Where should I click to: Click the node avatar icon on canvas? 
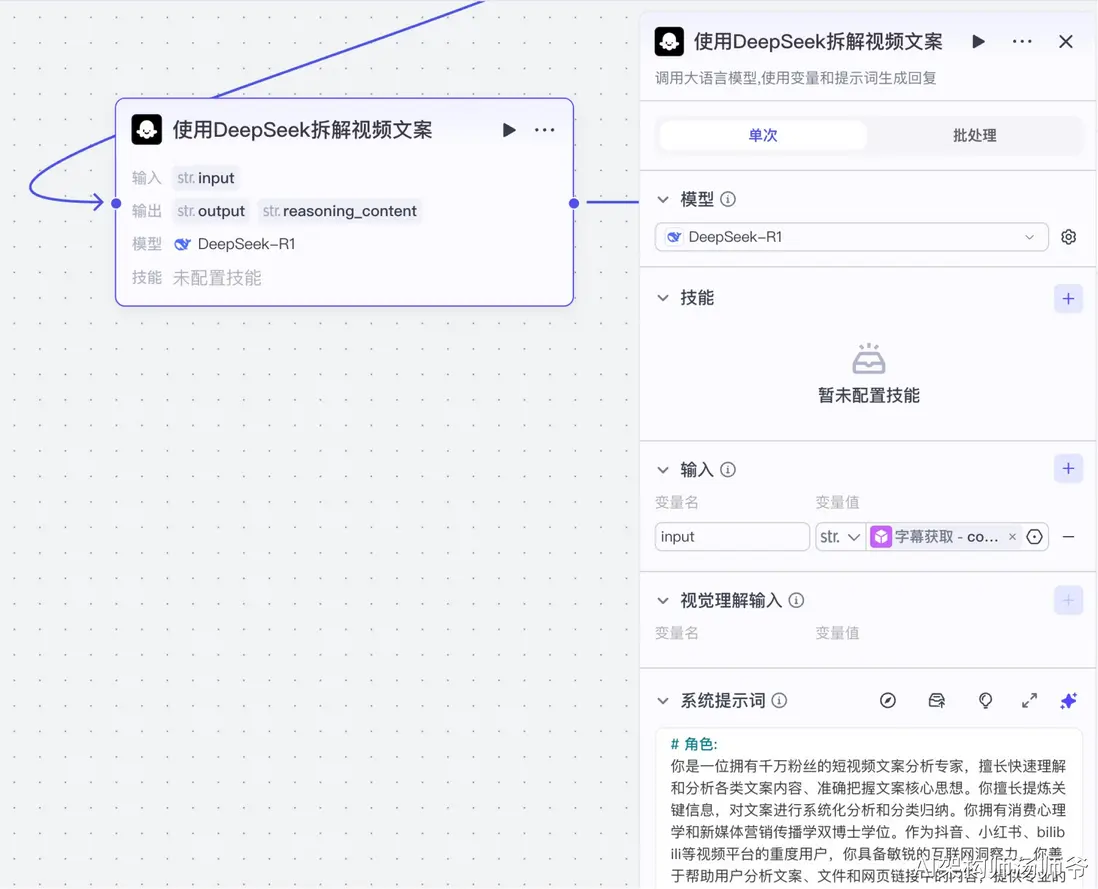[x=147, y=130]
